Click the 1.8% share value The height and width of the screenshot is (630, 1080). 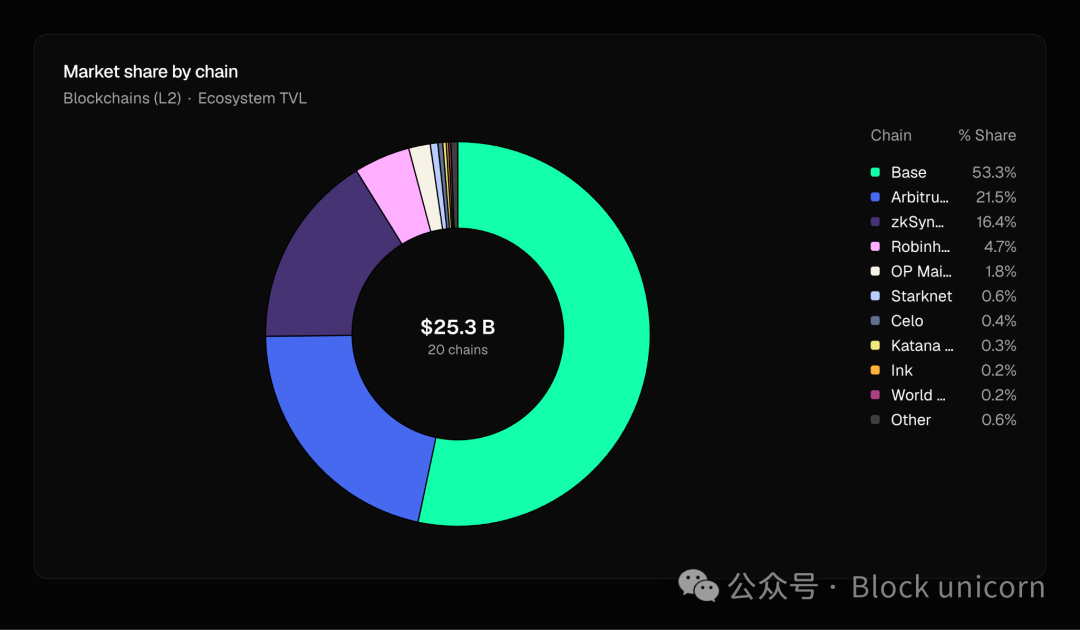click(1001, 271)
